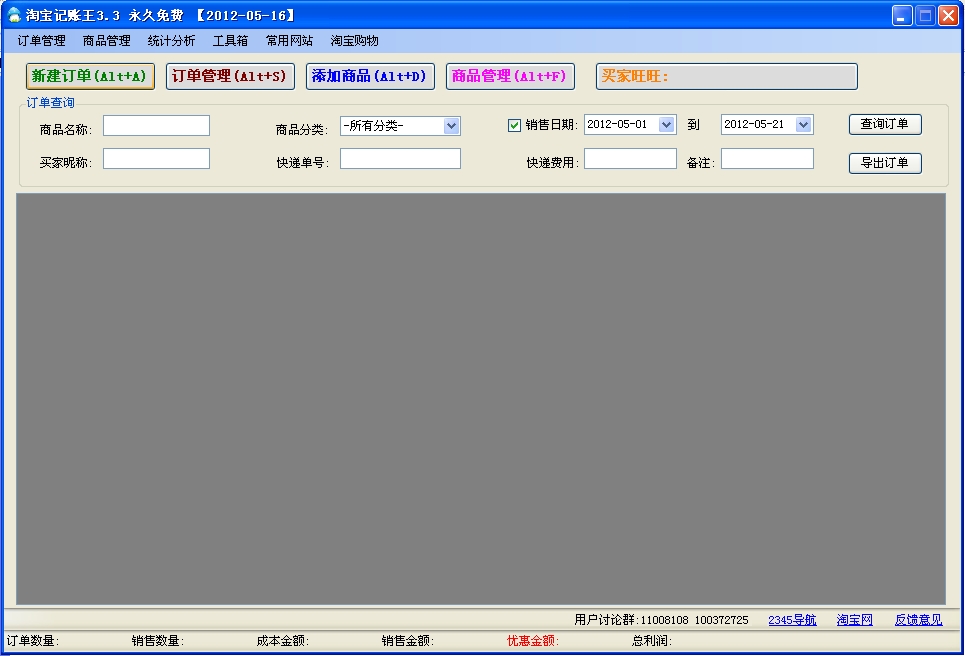Focus the 买家昵称 input field
965x656 pixels.
(156, 159)
